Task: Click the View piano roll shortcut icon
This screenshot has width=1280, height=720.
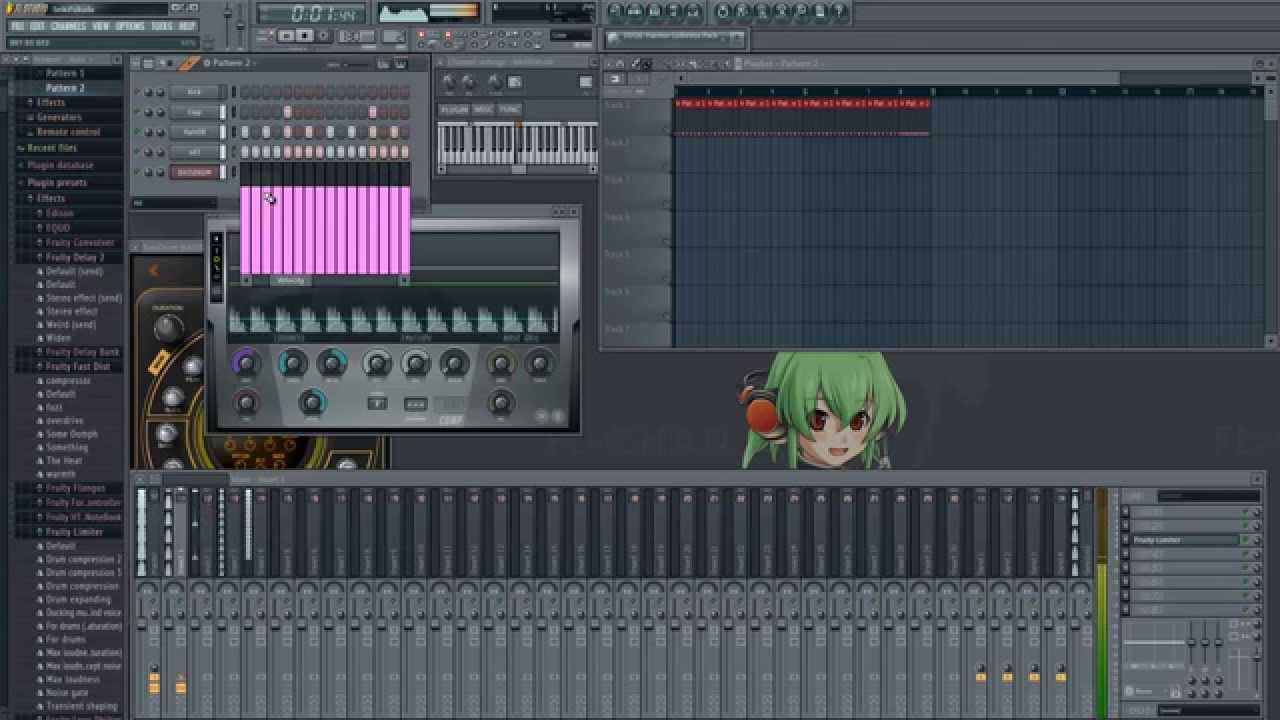Action: (655, 12)
